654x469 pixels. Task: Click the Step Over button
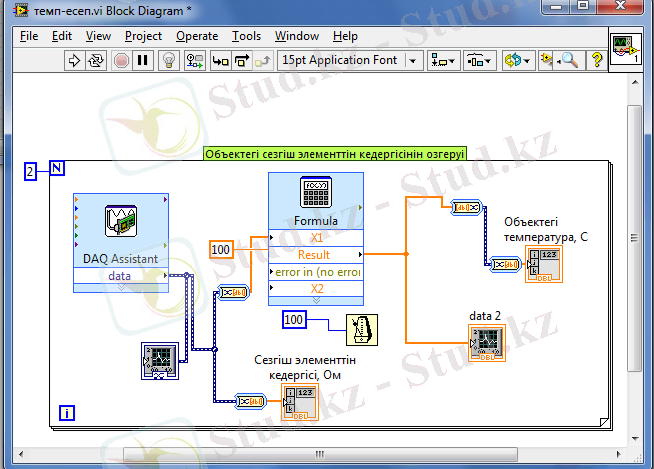241,60
